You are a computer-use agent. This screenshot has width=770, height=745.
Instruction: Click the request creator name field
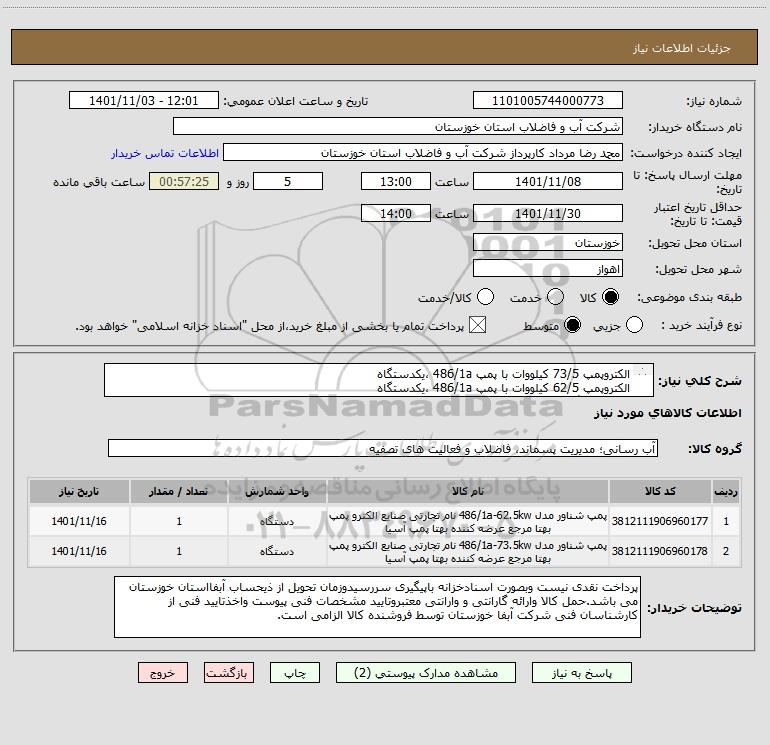pos(423,153)
